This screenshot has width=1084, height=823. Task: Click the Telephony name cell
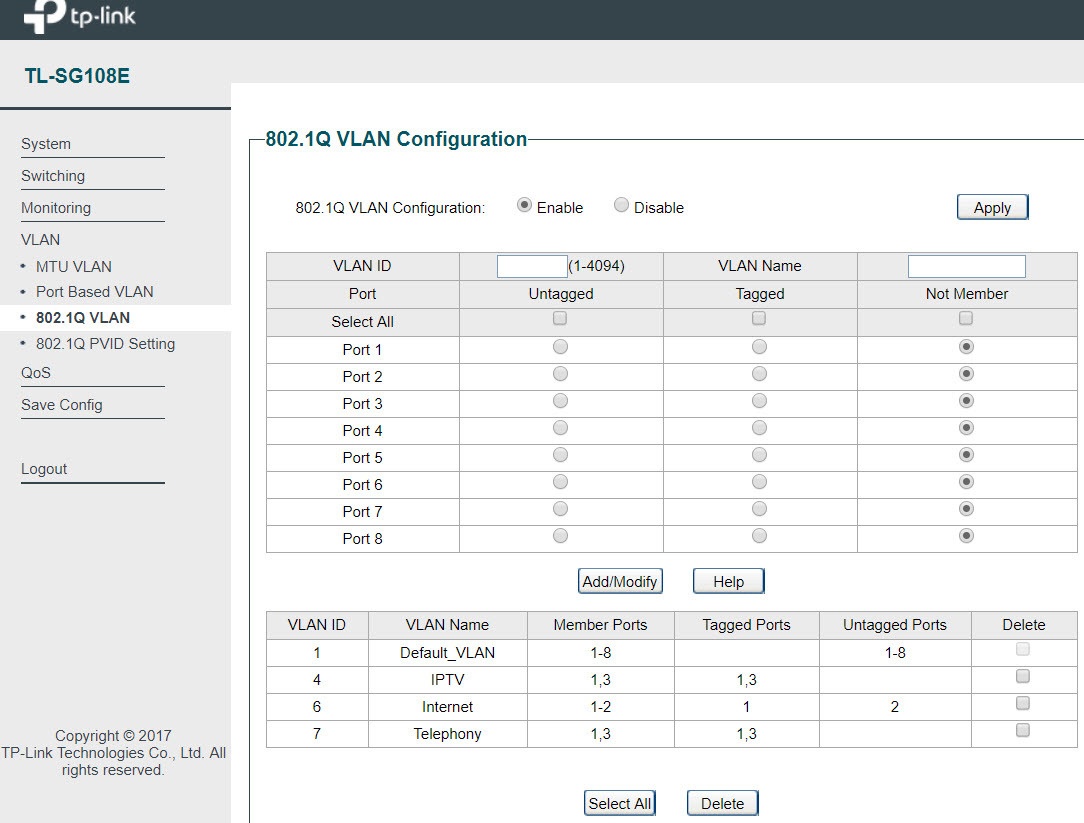[447, 734]
